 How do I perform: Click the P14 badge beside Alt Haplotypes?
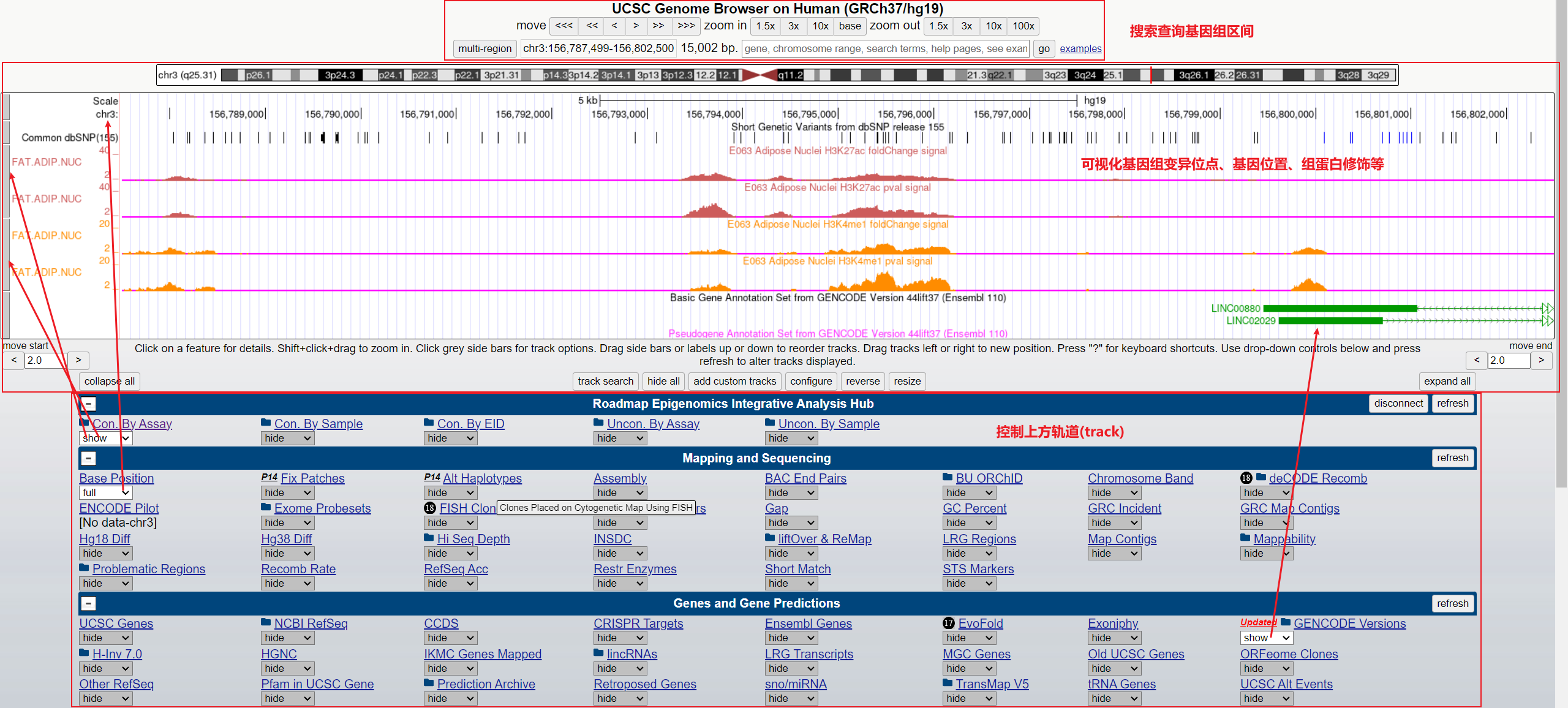(x=432, y=477)
